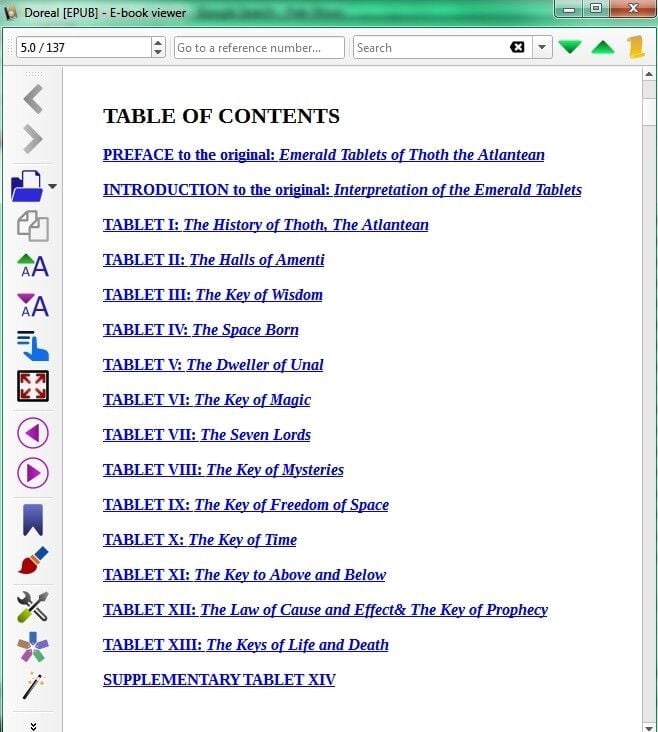Click the yellow scroll reference mode icon

tap(636, 47)
